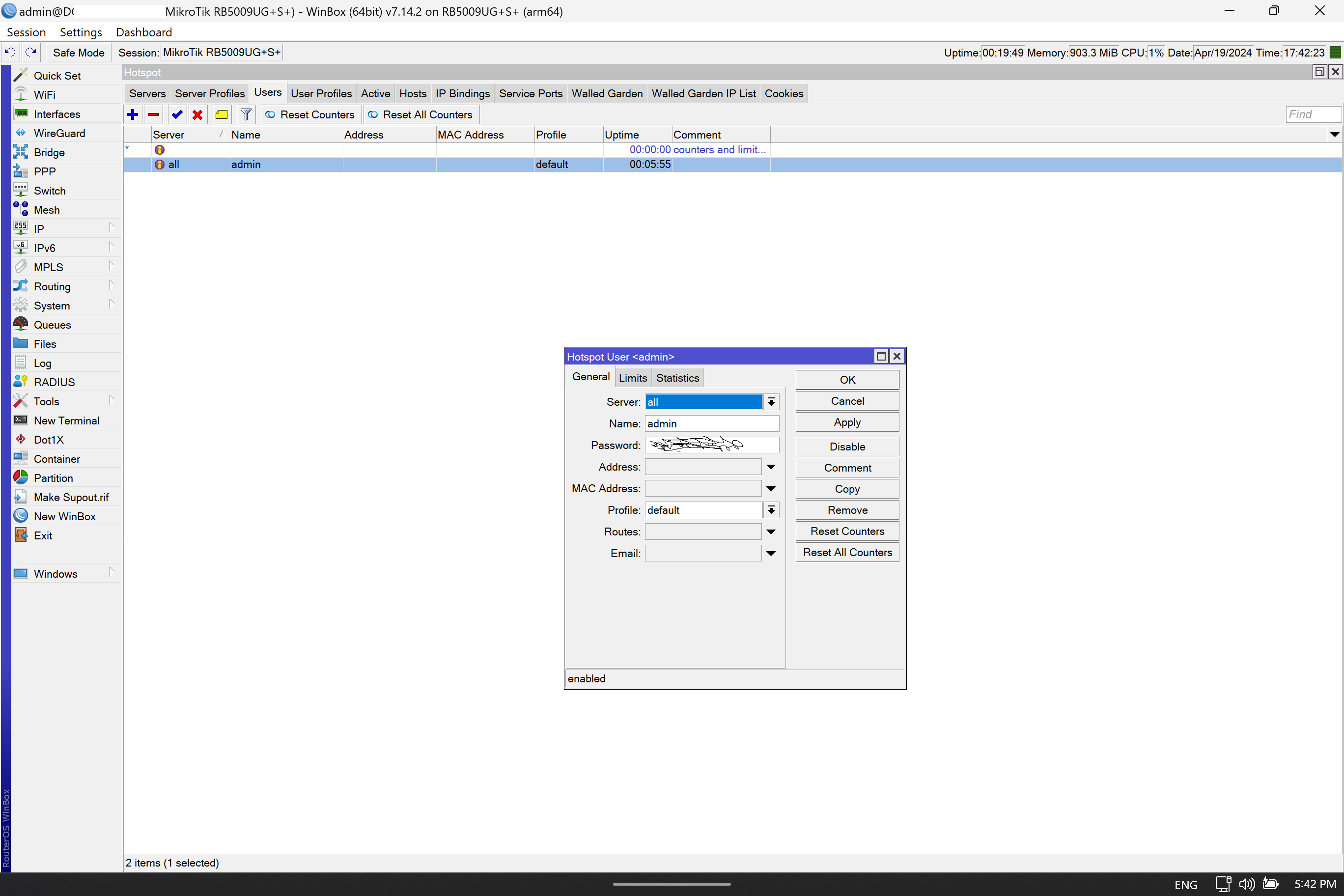The width and height of the screenshot is (1344, 896).
Task: Click the Filter funnel icon
Action: point(246,115)
